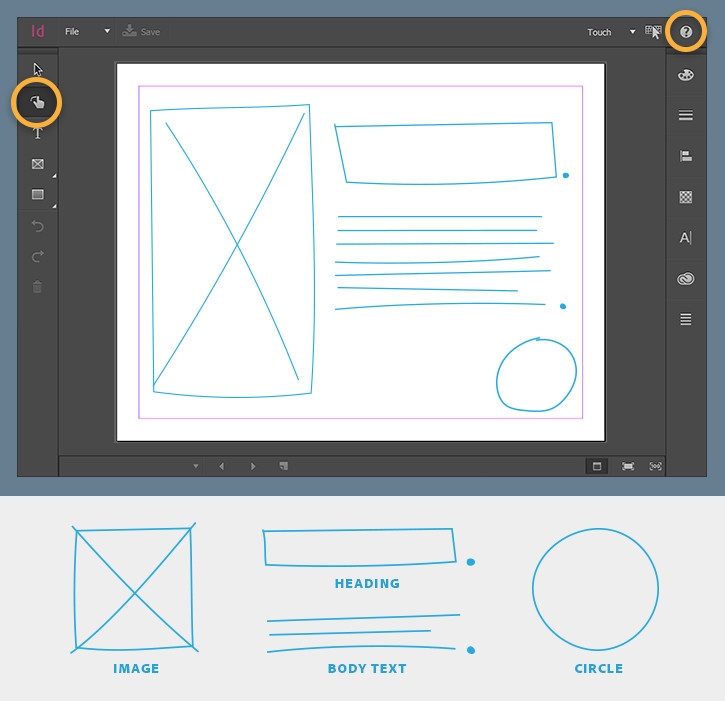Screen dimensions: 725x701
Task: Expand the File menu dropdown arrow
Action: coord(107,31)
